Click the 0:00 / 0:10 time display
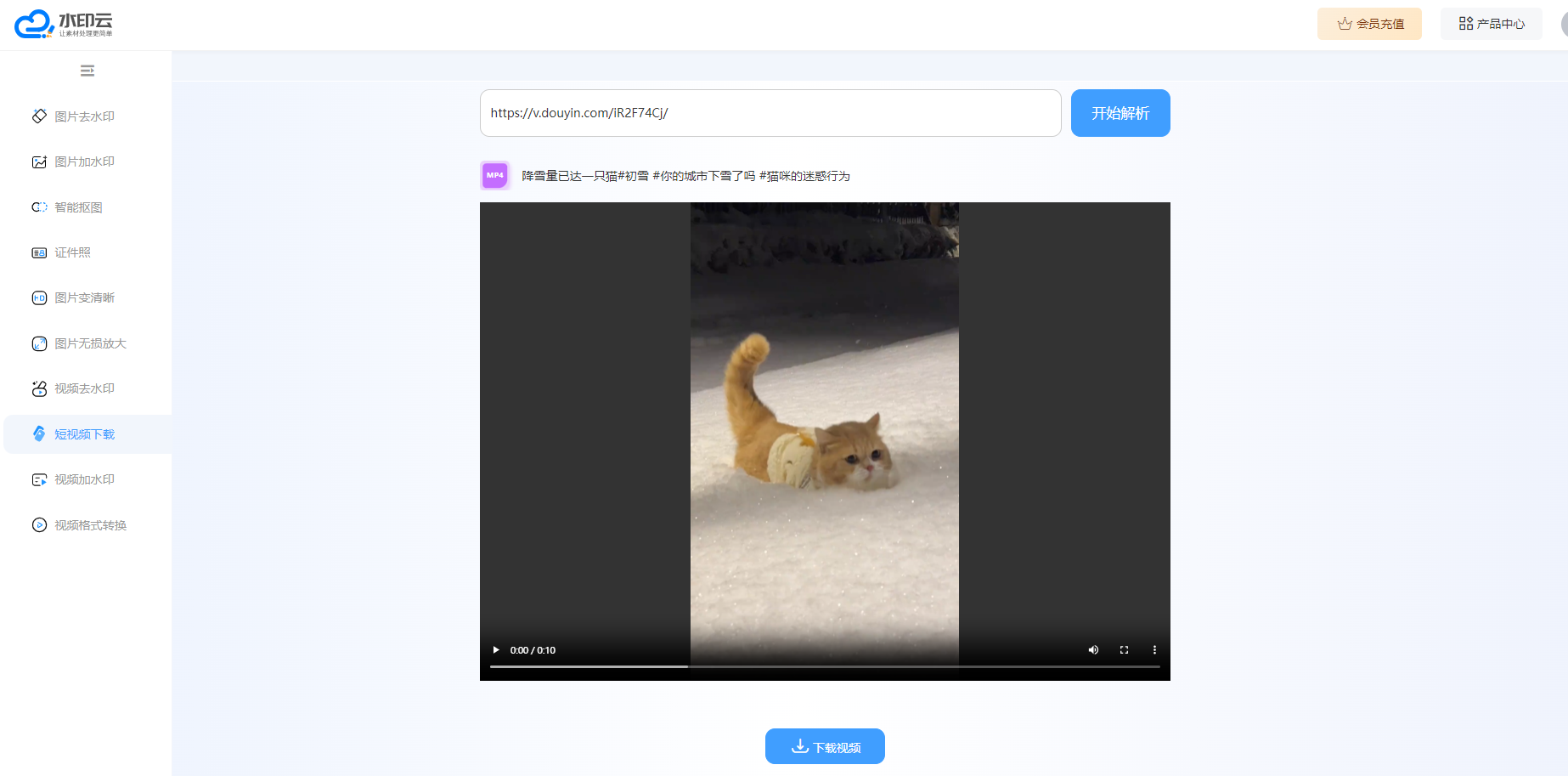Screen dimensions: 1568x776 click(533, 650)
